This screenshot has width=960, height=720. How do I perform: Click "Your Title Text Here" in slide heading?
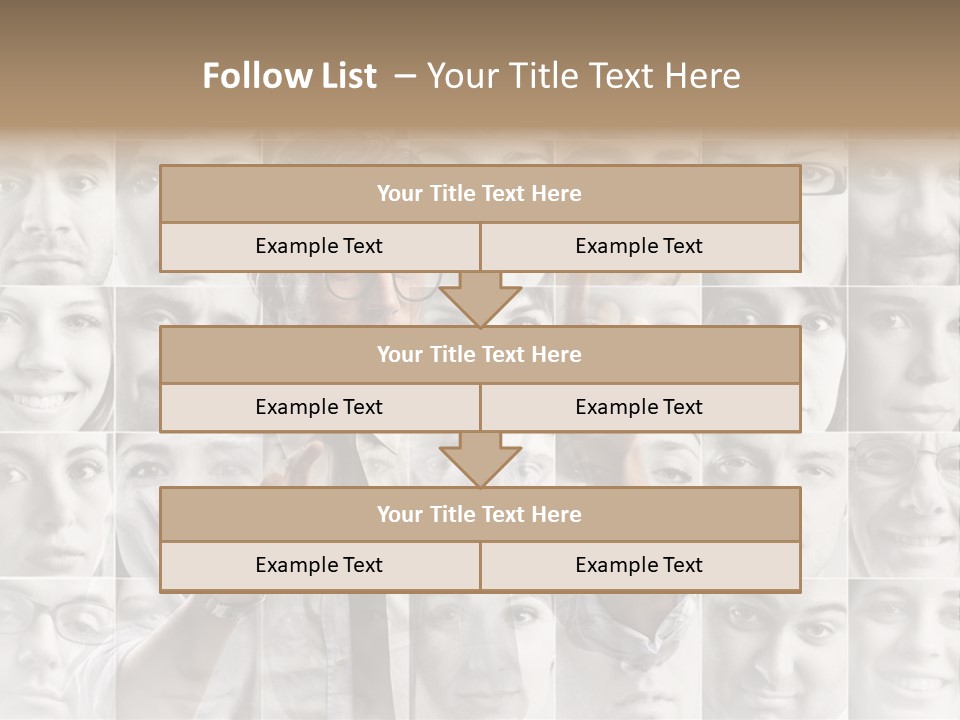pyautogui.click(x=583, y=76)
